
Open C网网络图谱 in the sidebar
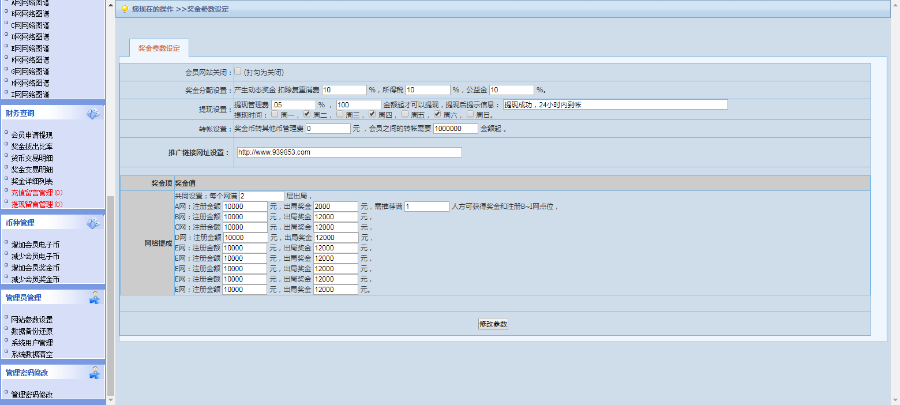[x=30, y=26]
